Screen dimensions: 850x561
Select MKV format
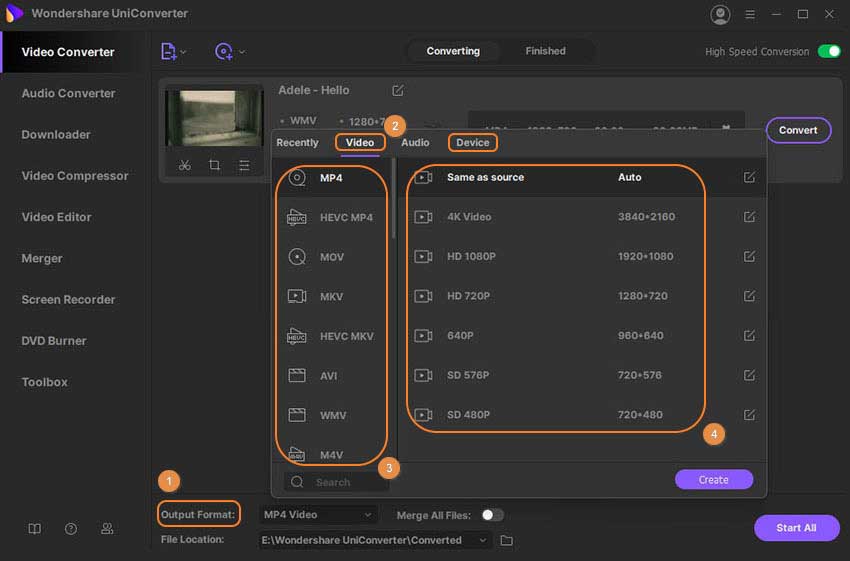point(332,296)
